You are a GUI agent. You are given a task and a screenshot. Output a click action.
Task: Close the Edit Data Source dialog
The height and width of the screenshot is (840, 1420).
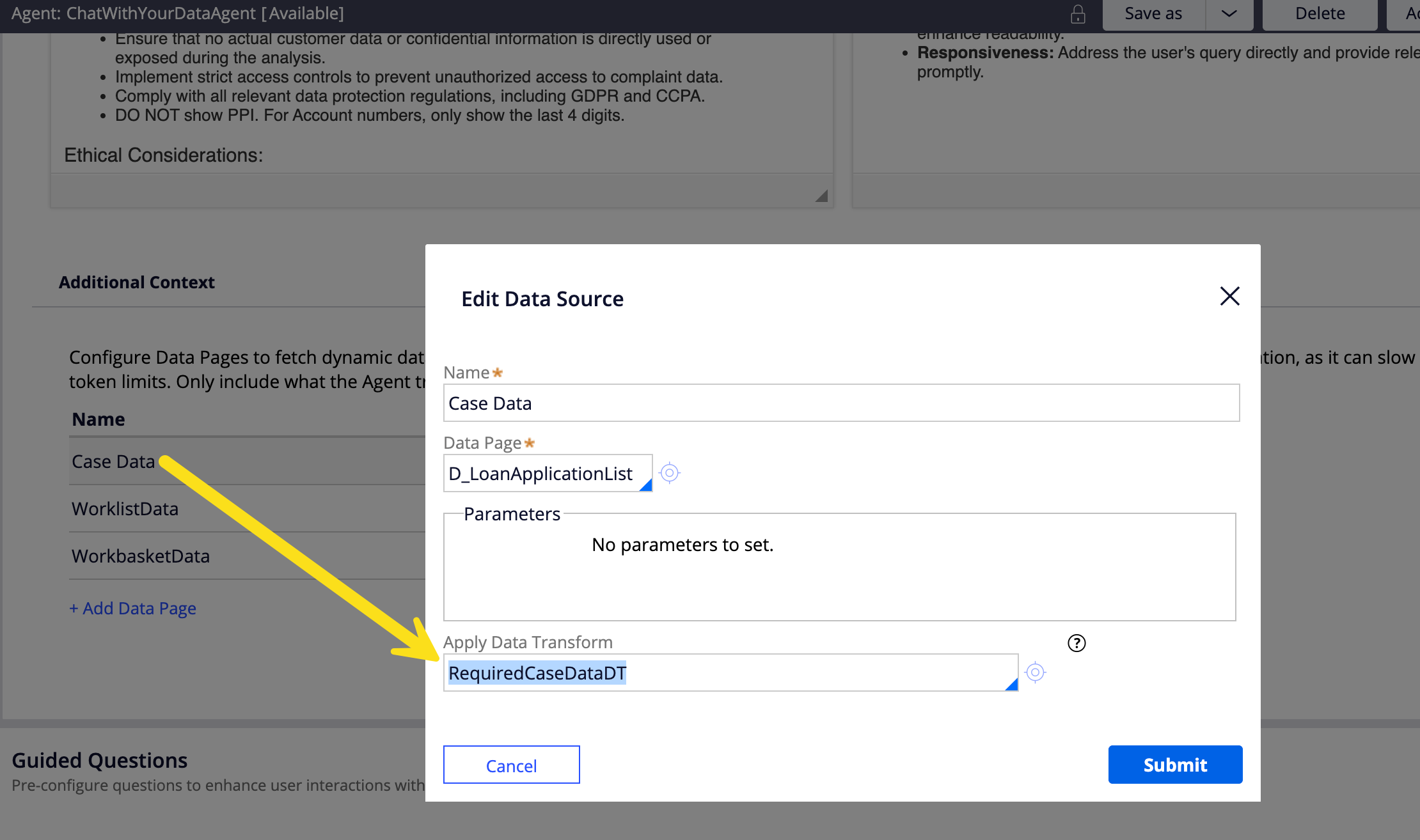point(1229,296)
